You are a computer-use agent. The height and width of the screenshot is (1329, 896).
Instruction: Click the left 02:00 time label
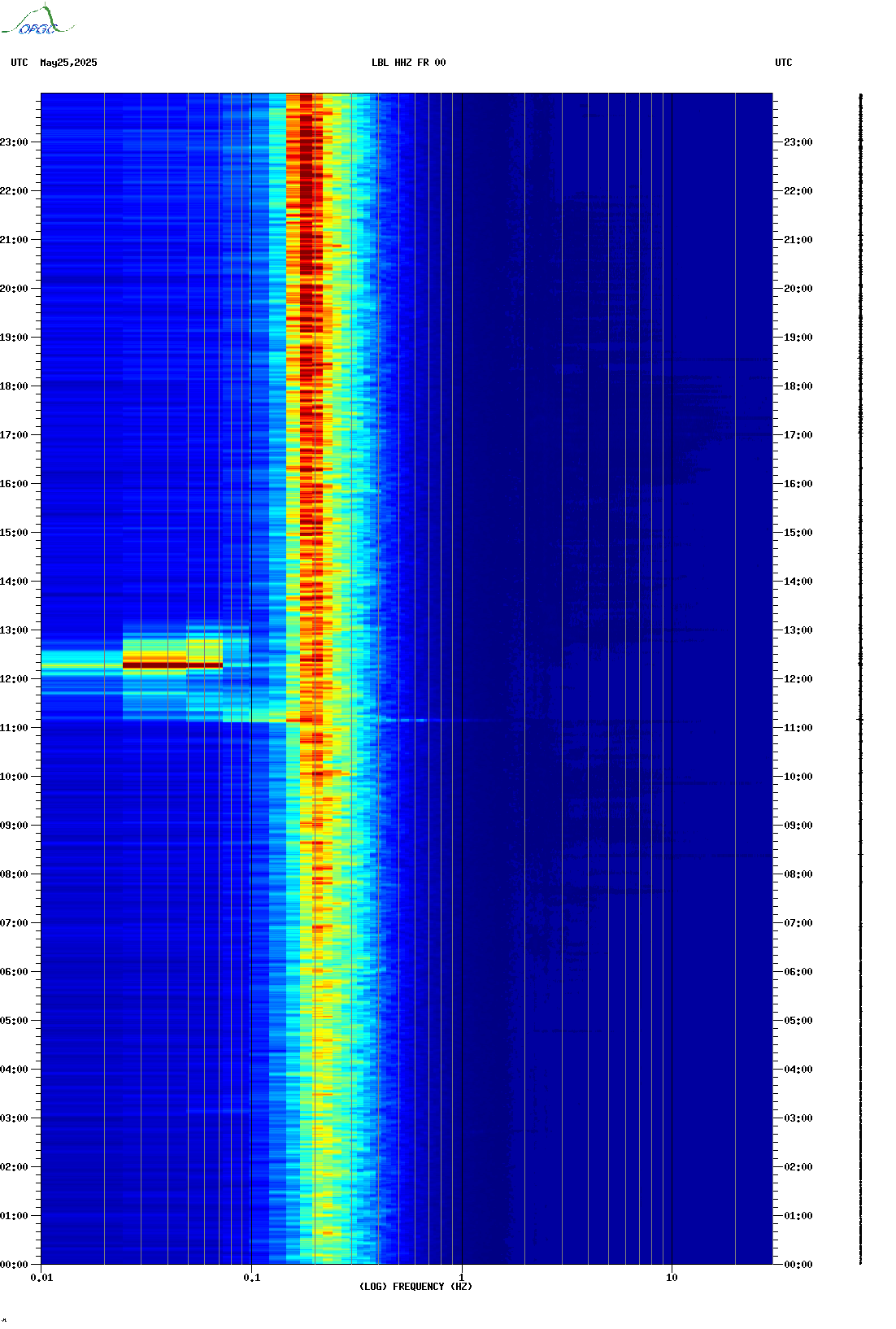tap(14, 1167)
